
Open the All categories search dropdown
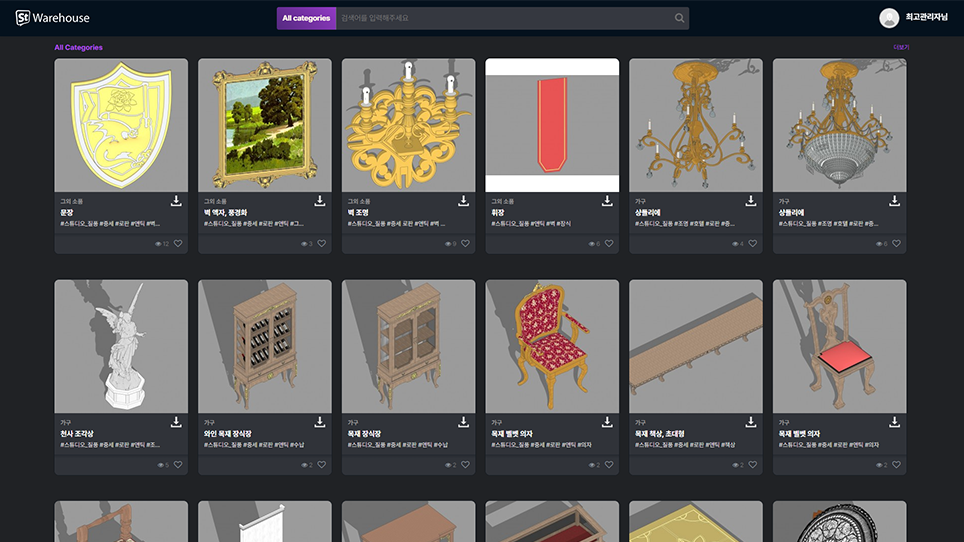pos(306,18)
